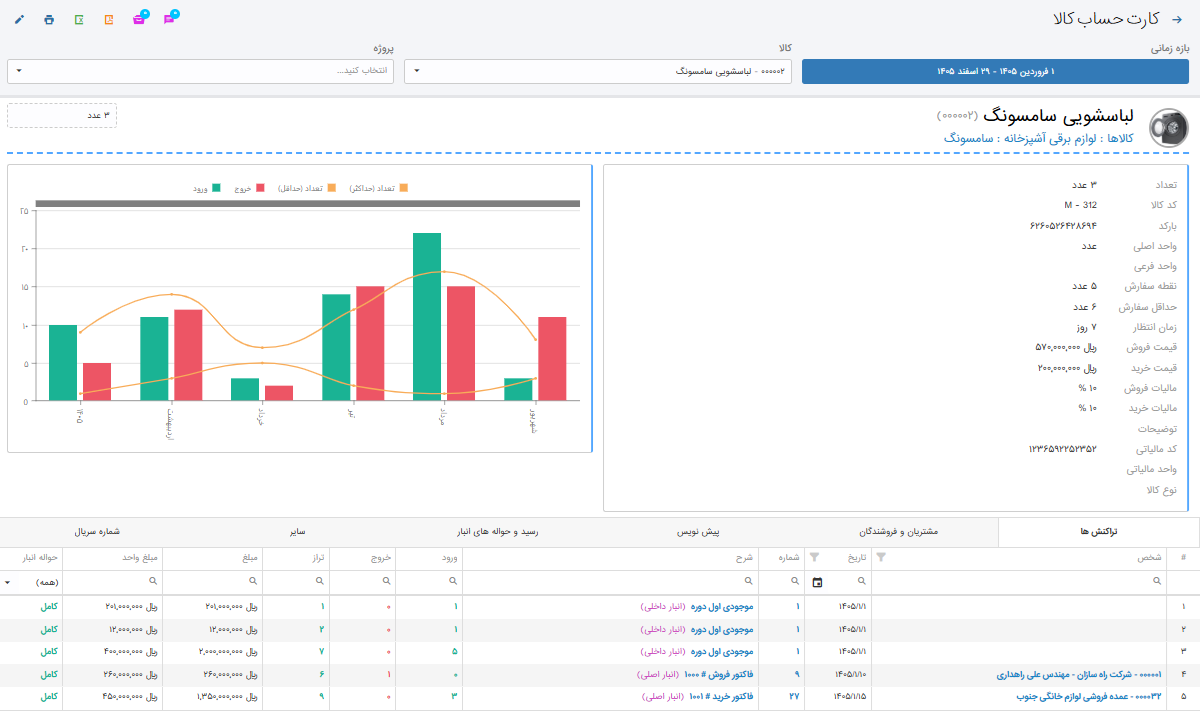Click the search icon in the شرح filter cell
Screen dimensions: 1200x711
[x=747, y=581]
